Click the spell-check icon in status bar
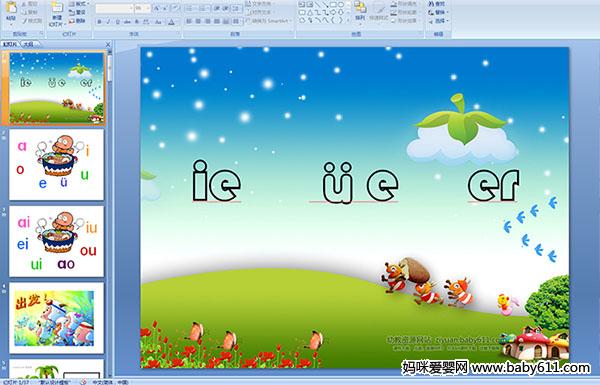600x385 pixels. (x=83, y=382)
